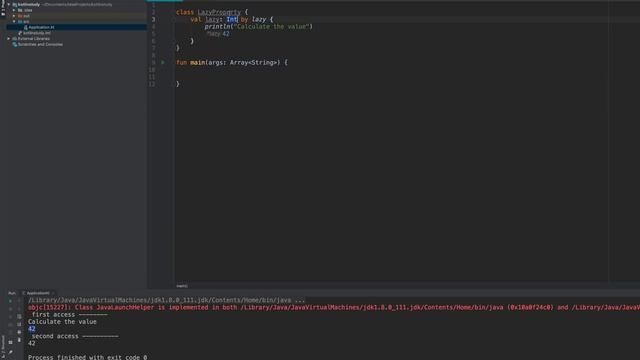Click LazyProperty class name in editor
The width and height of the screenshot is (640, 360).
[219, 12]
